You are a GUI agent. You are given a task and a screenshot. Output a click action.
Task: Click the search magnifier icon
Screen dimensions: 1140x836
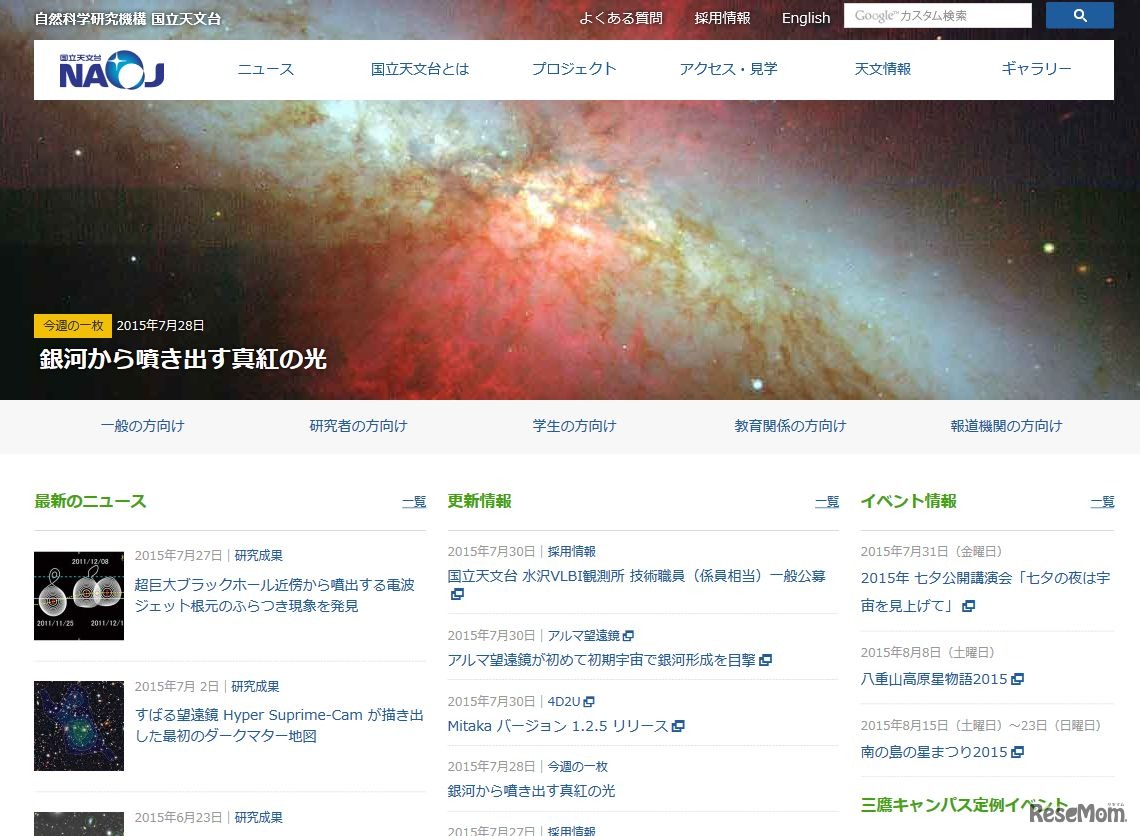point(1078,15)
